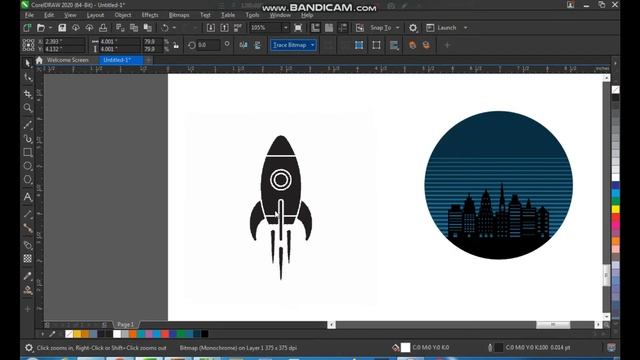Select the Drop Shadow tool

pyautogui.click(x=28, y=245)
